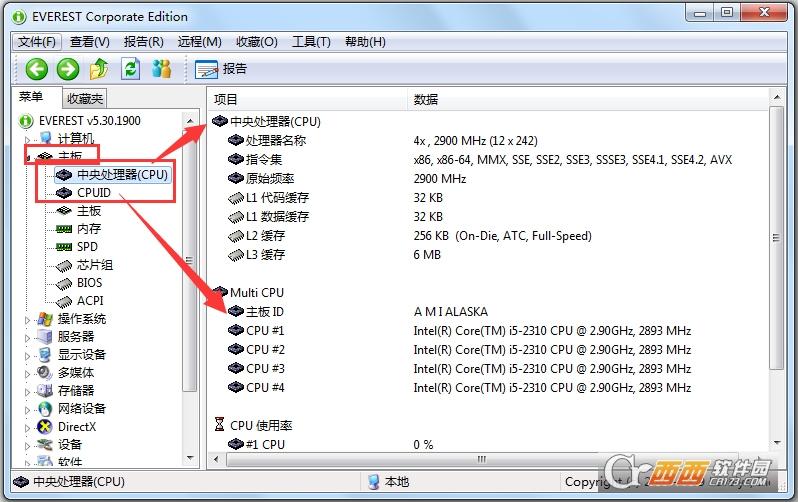The height and width of the screenshot is (502, 798).
Task: Click the 设备 device icon
Action: pyautogui.click(x=45, y=444)
